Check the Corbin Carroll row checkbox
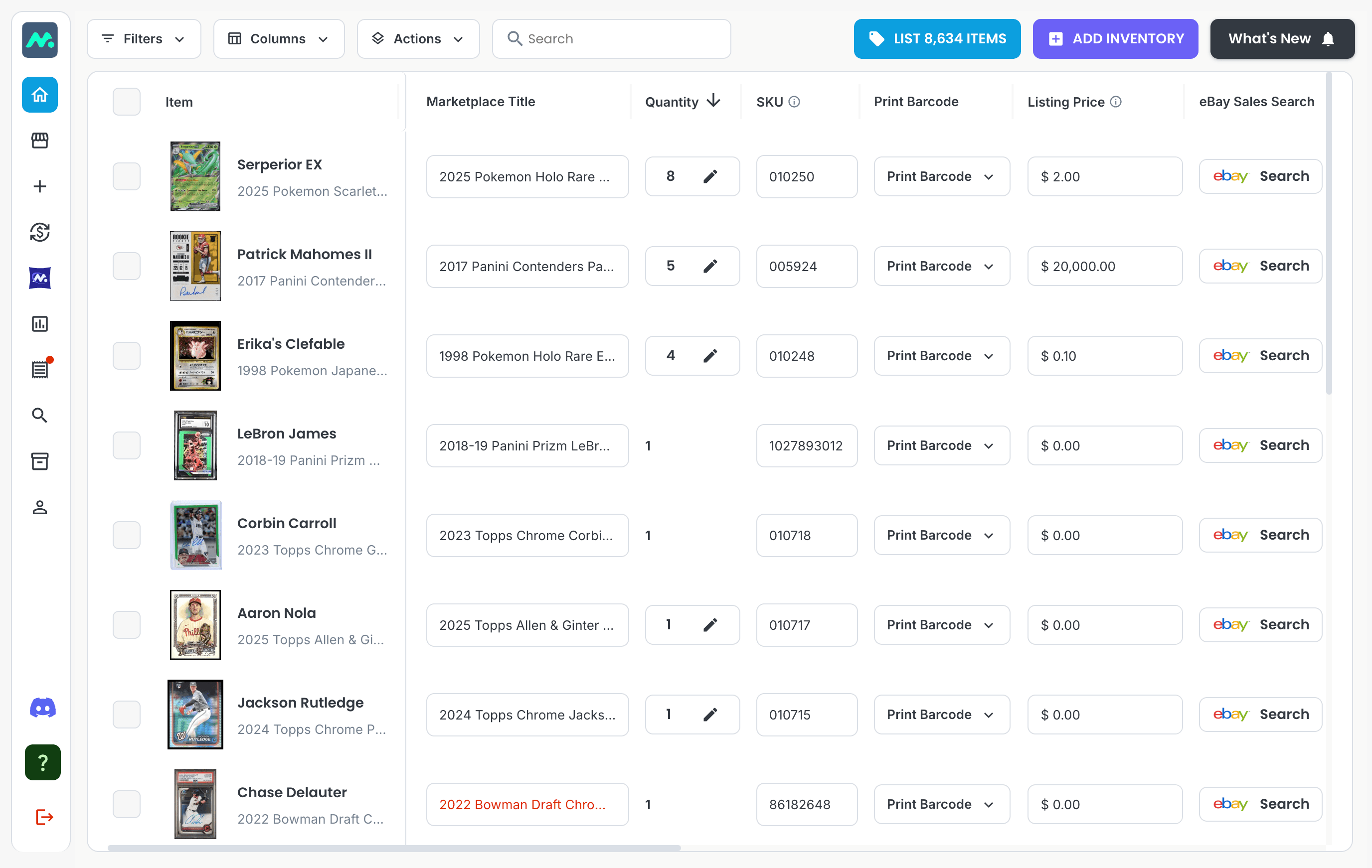The width and height of the screenshot is (1372, 868). point(127,535)
